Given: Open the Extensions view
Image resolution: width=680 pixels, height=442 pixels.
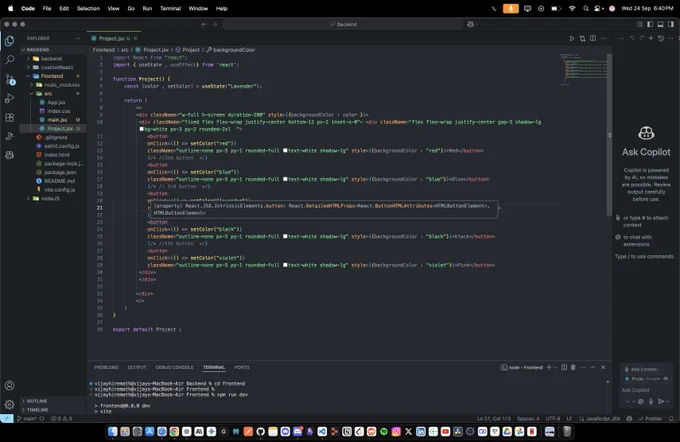Looking at the screenshot, I should click(9, 118).
